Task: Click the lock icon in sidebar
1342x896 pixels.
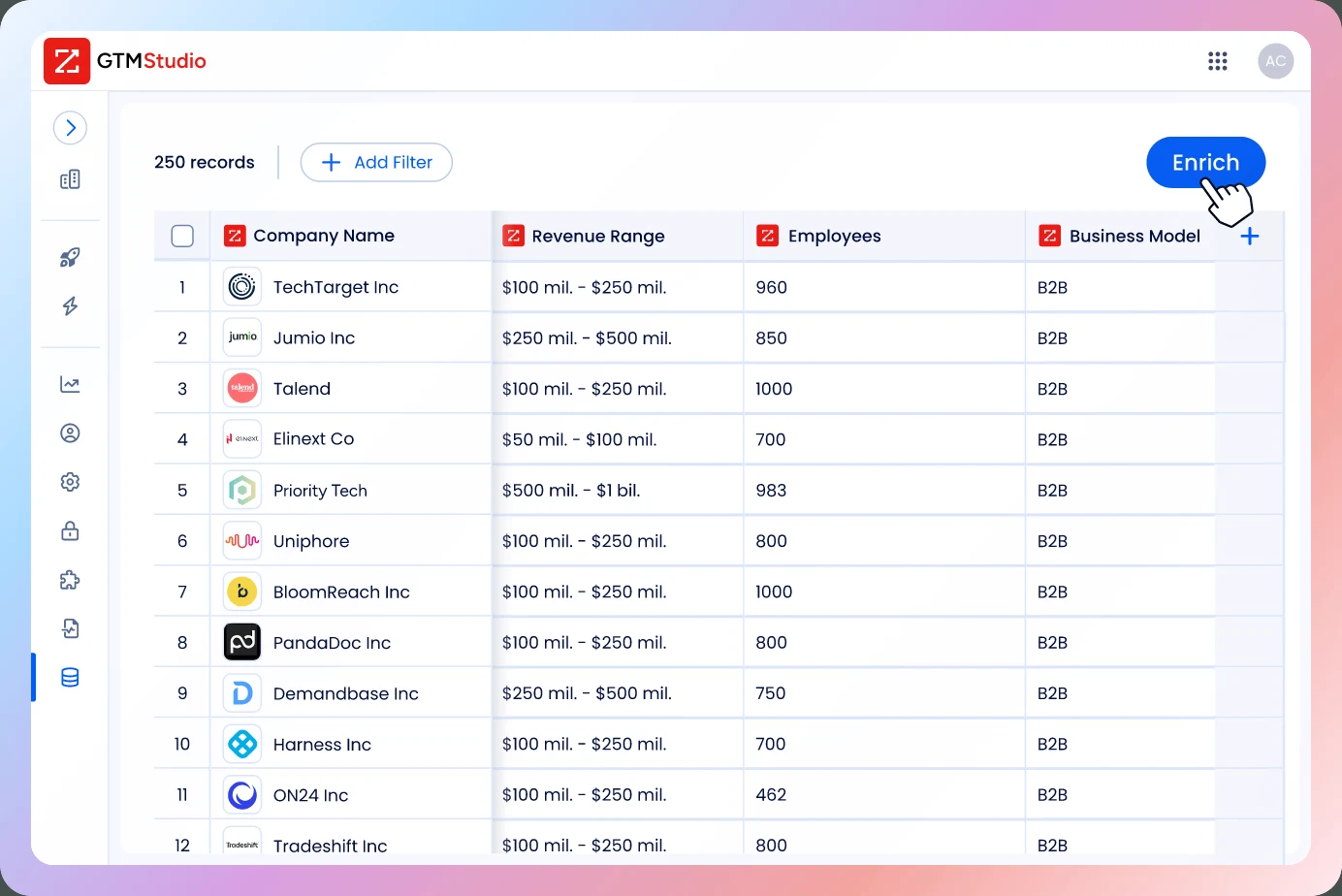Action: pyautogui.click(x=70, y=530)
